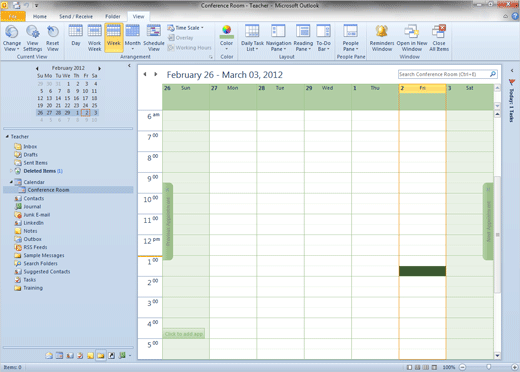Switch to Day arrangement
The height and width of the screenshot is (372, 520).
pos(76,36)
